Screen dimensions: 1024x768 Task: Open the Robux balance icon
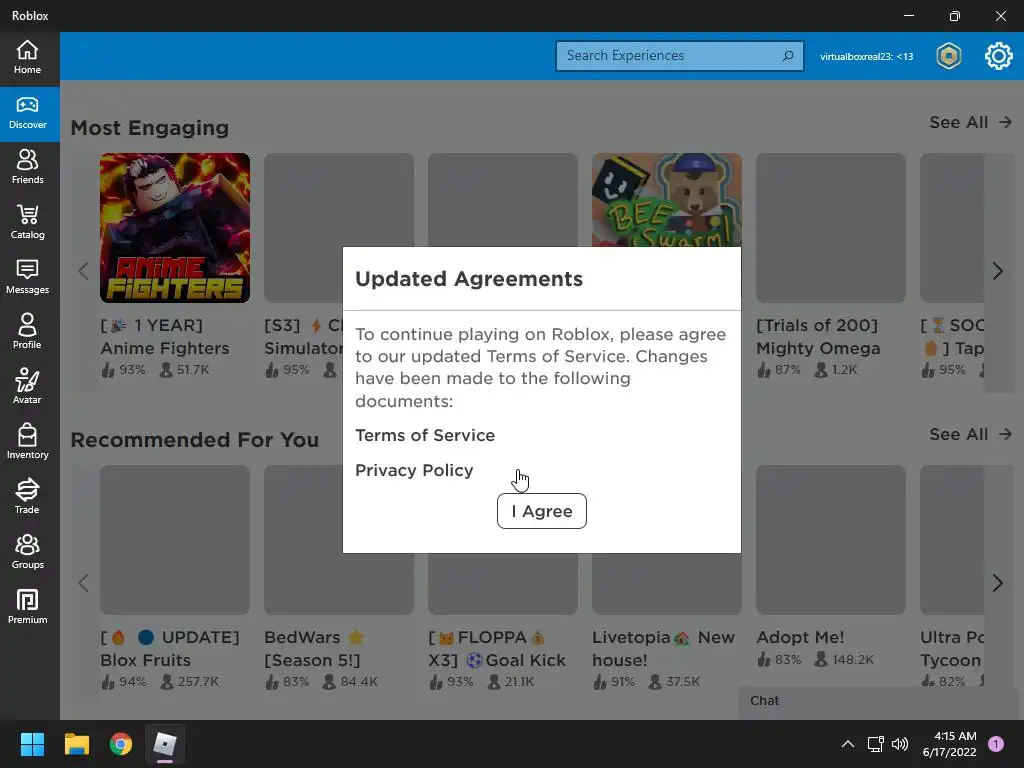pyautogui.click(x=948, y=56)
